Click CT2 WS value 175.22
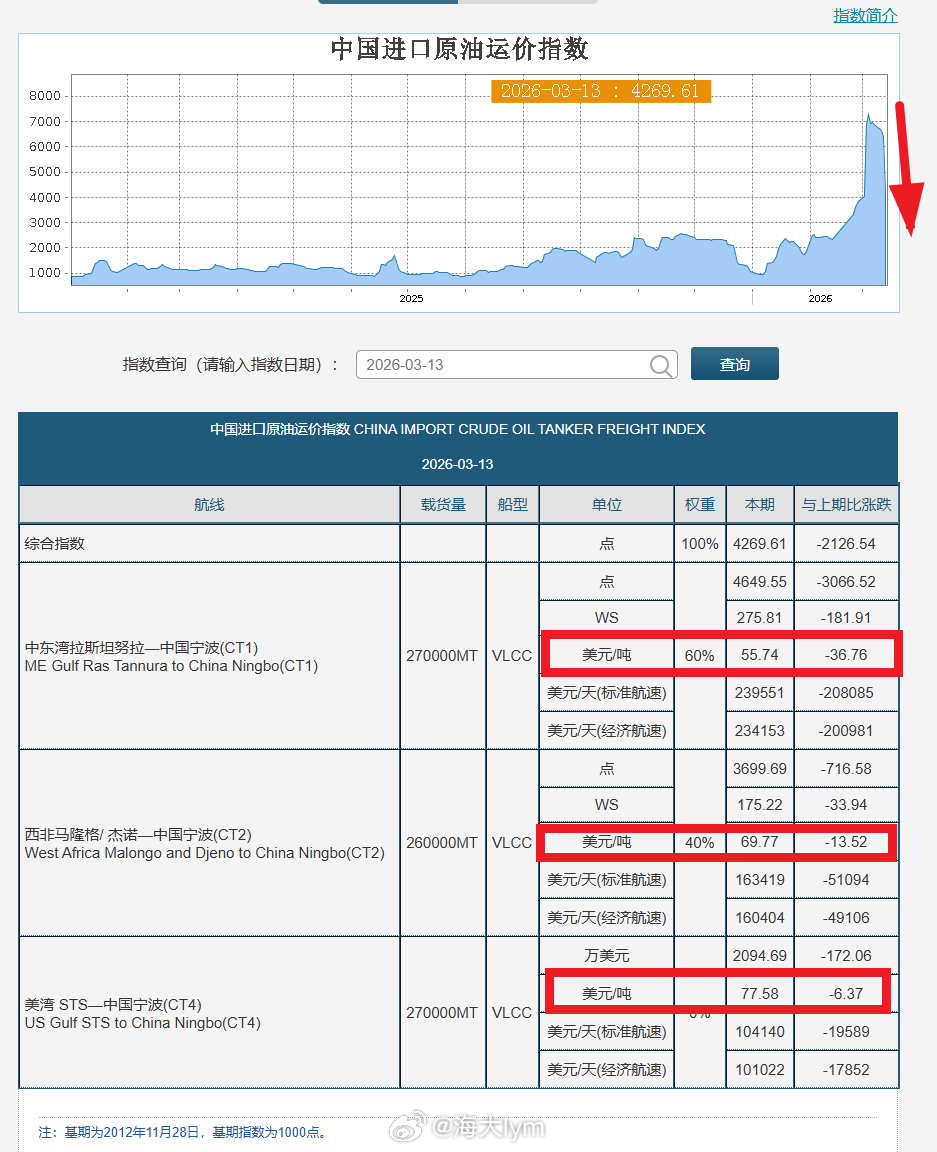The height and width of the screenshot is (1152, 937). click(759, 804)
